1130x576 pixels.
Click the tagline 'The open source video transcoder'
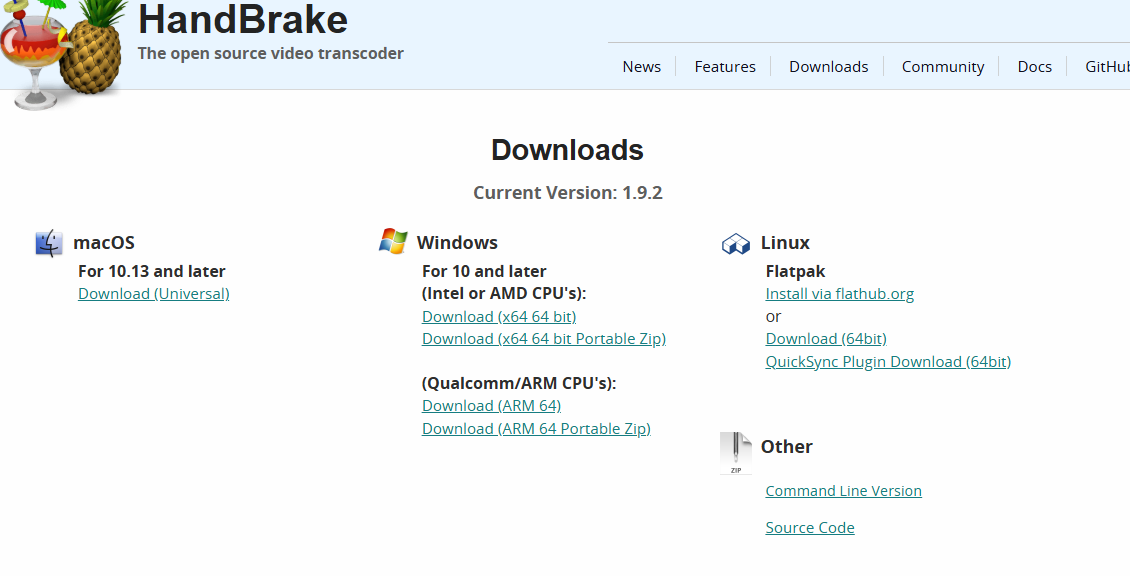270,53
